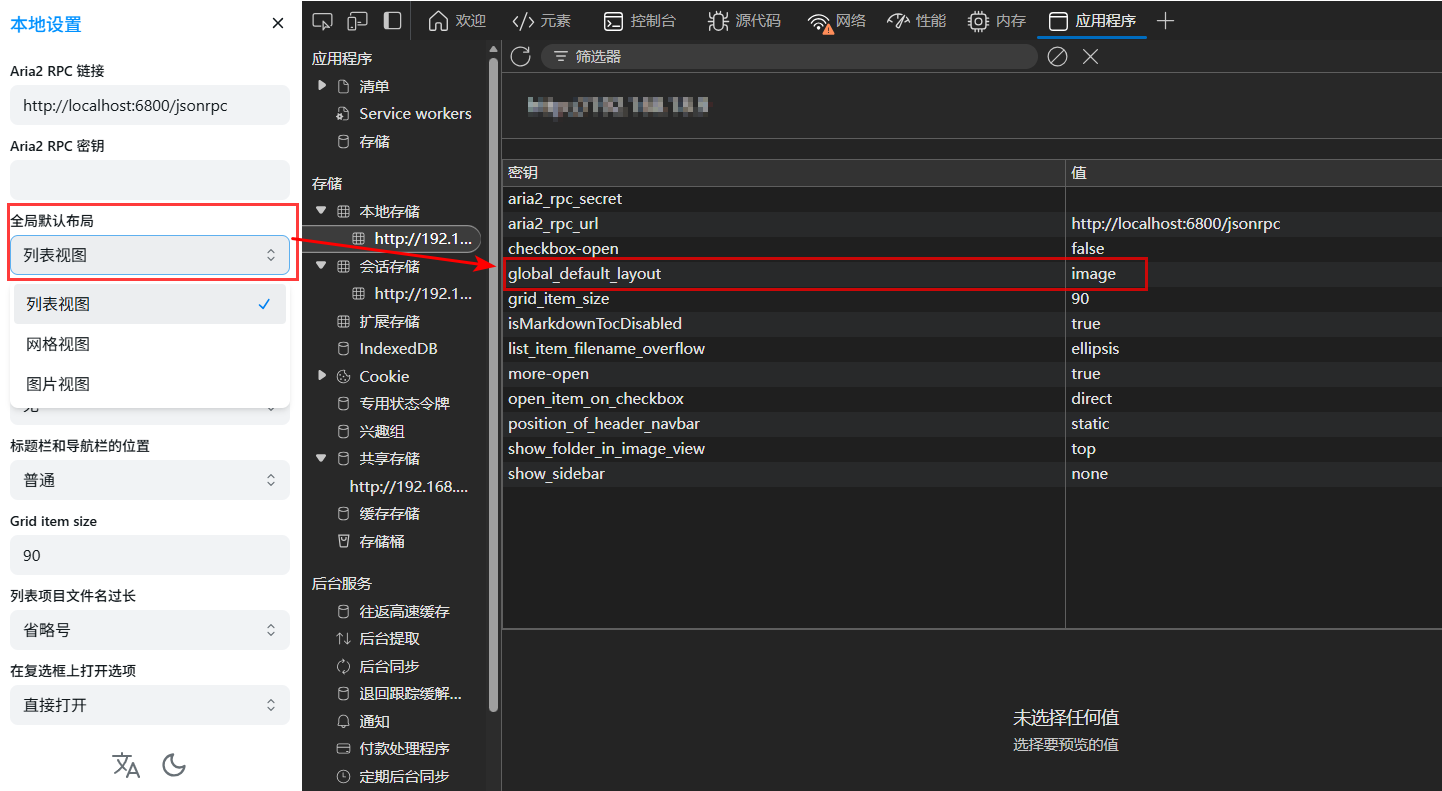Click the show_sidebar key cell
Image resolution: width=1442 pixels, height=791 pixels.
[783, 474]
